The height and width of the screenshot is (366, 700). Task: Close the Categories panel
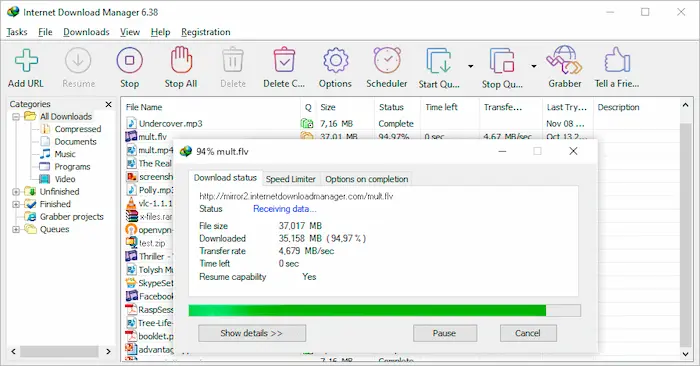coord(108,104)
